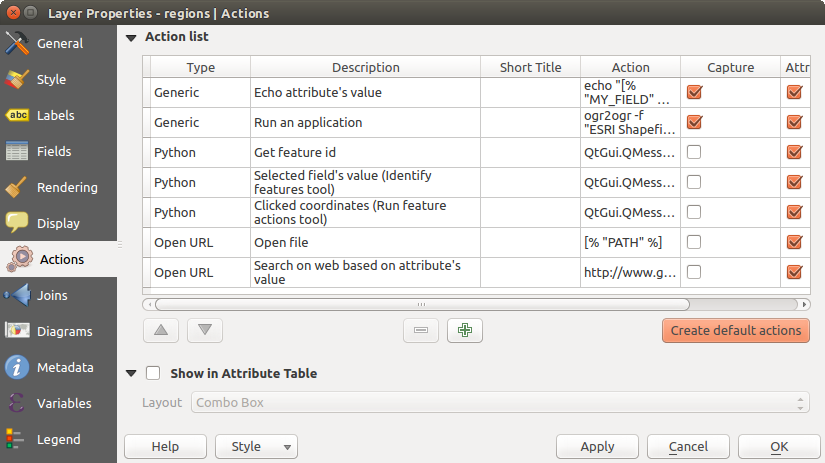Open the Layout Combo Box dropdown
The image size is (825, 463).
pyautogui.click(x=499, y=403)
